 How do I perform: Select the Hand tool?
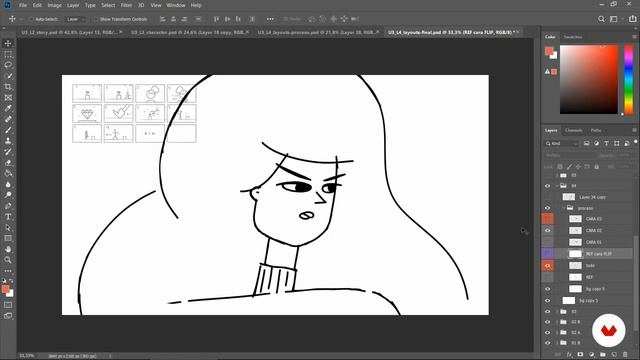click(8, 249)
